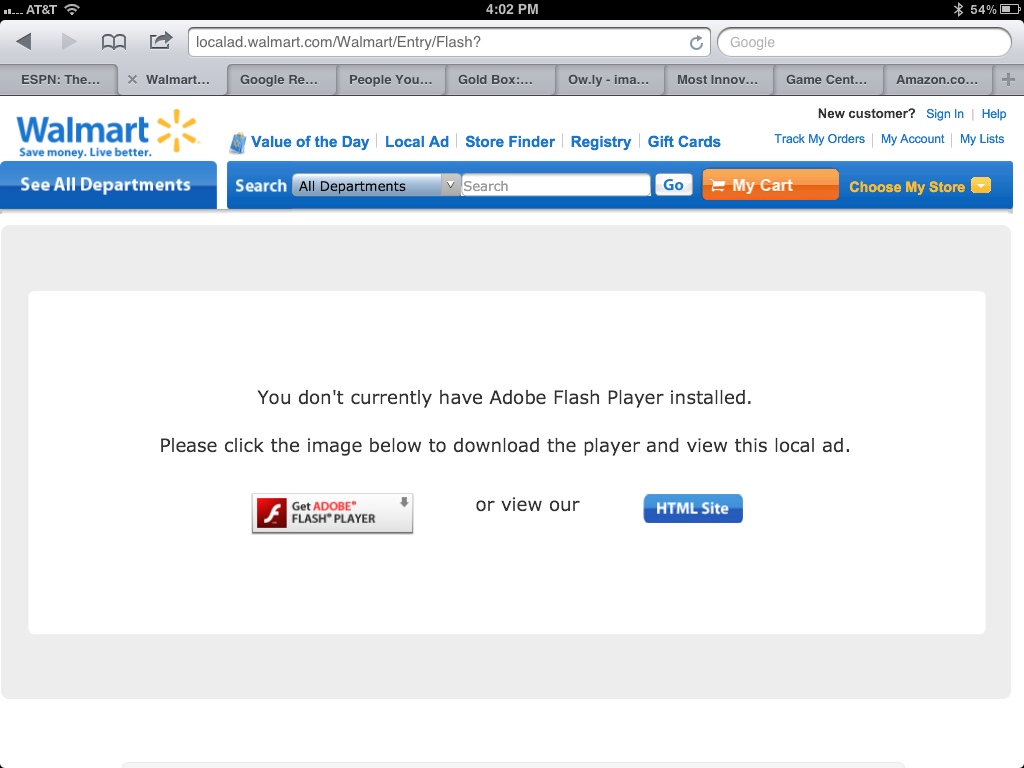Tap the Bluetooth icon in status bar
Viewport: 1024px width, 768px height.
958,9
